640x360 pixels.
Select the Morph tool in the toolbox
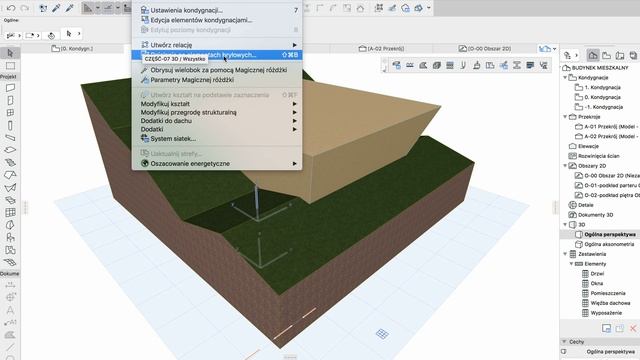click(10, 225)
